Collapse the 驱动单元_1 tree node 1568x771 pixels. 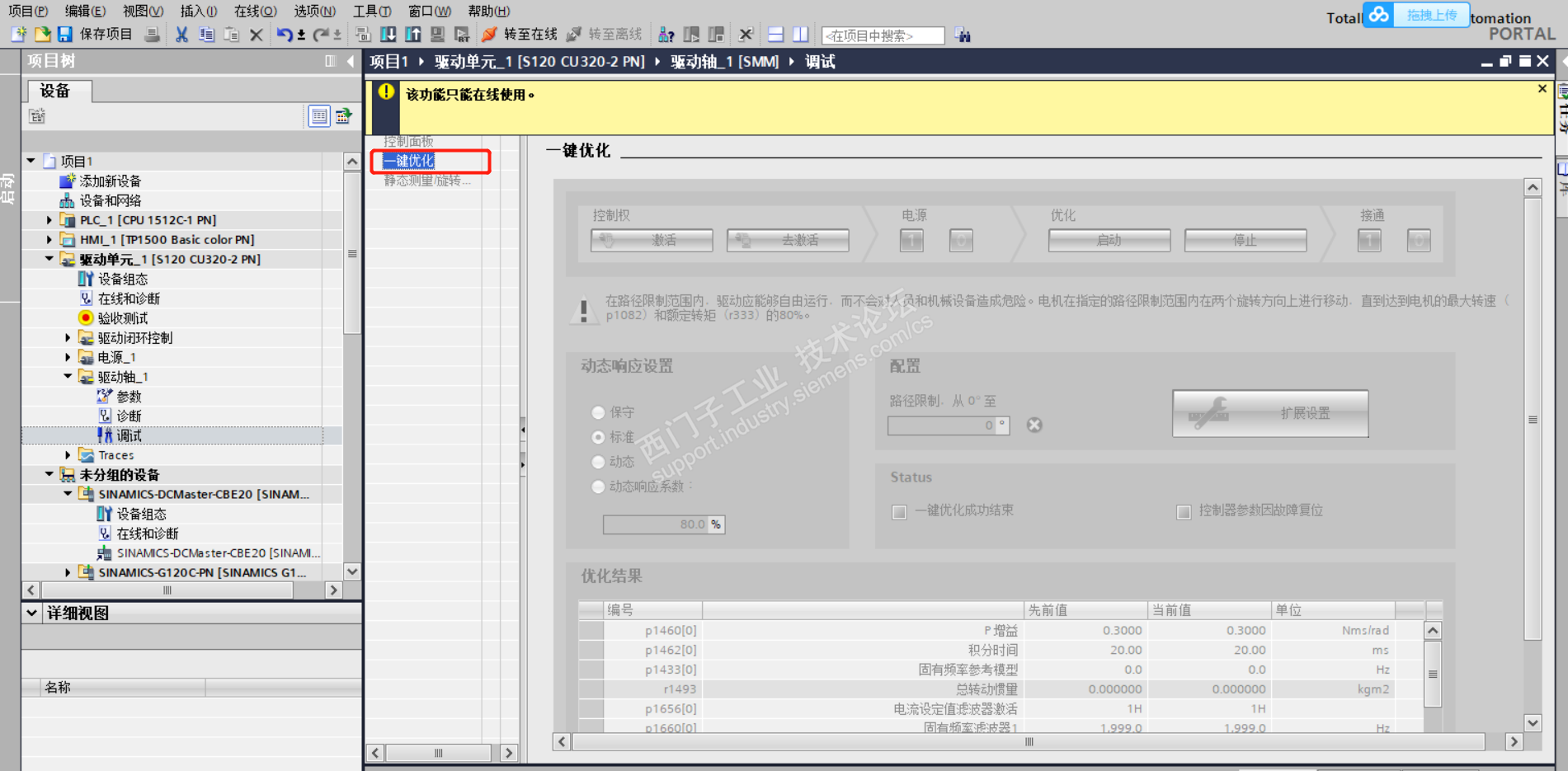[x=49, y=259]
